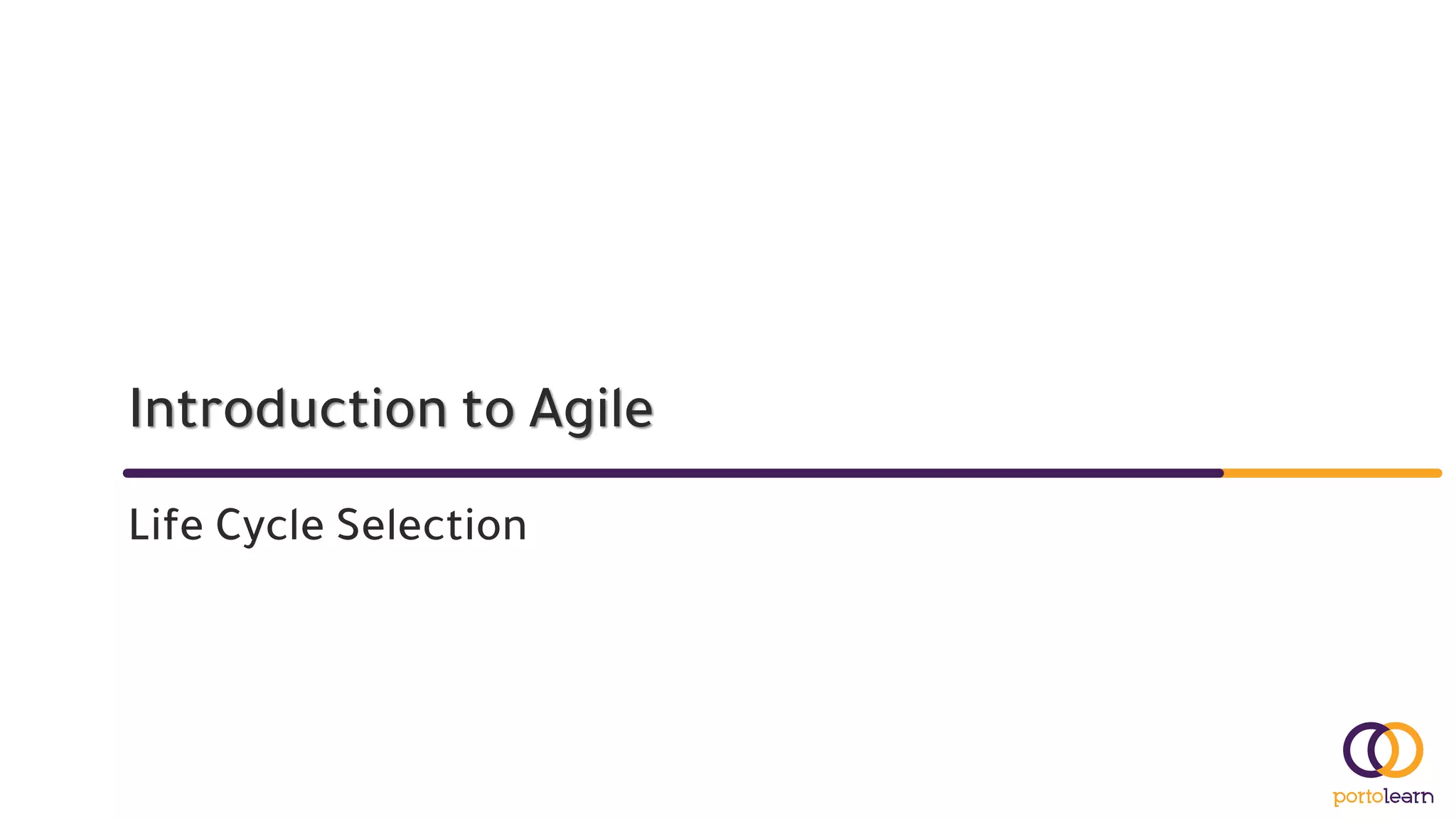Select the 'Introduction to Agile' title
Screen dimensions: 1456x819
[x=391, y=410]
